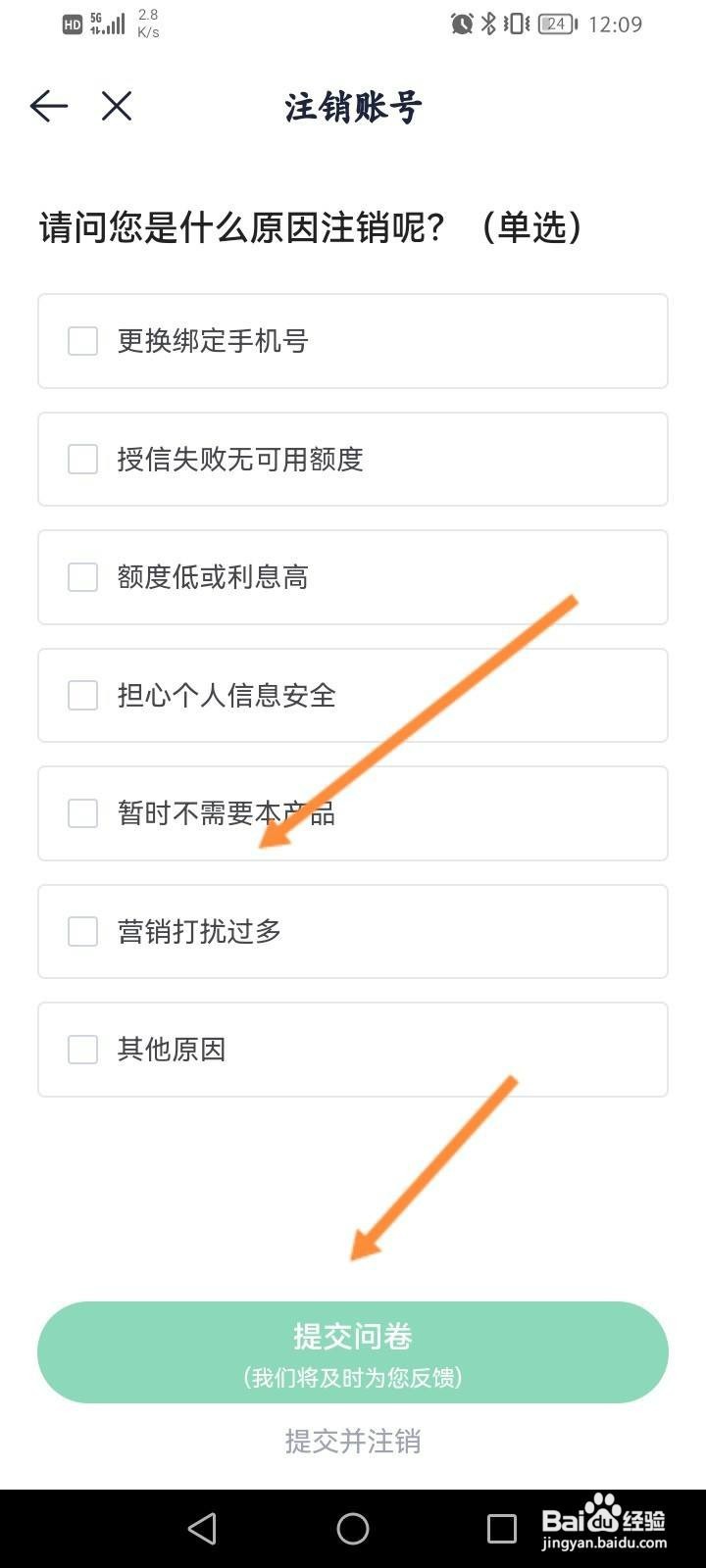Tap the back arrow icon
Image resolution: width=706 pixels, height=1568 pixels.
tap(49, 106)
